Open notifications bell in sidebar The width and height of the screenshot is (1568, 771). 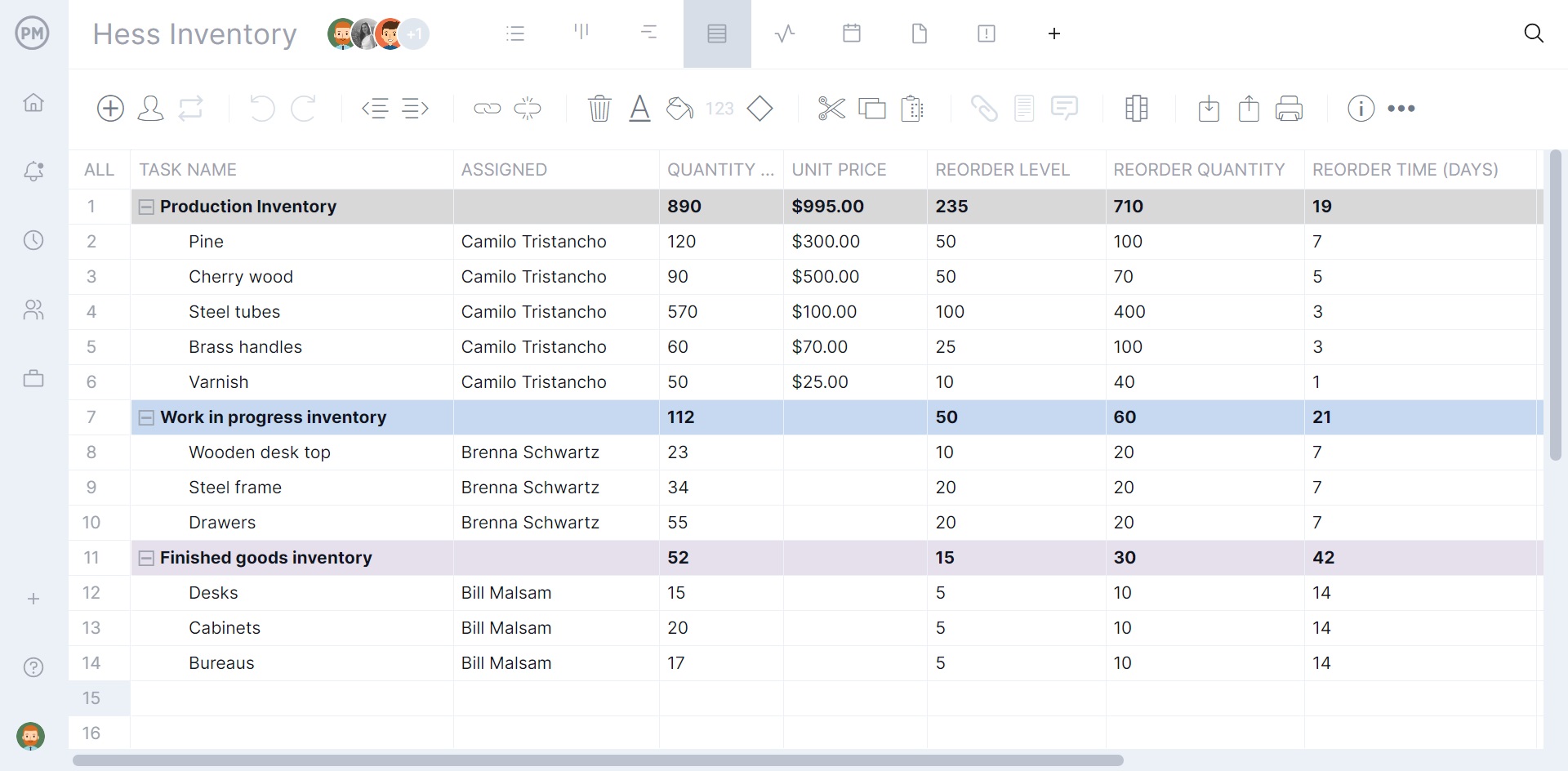pos(33,172)
